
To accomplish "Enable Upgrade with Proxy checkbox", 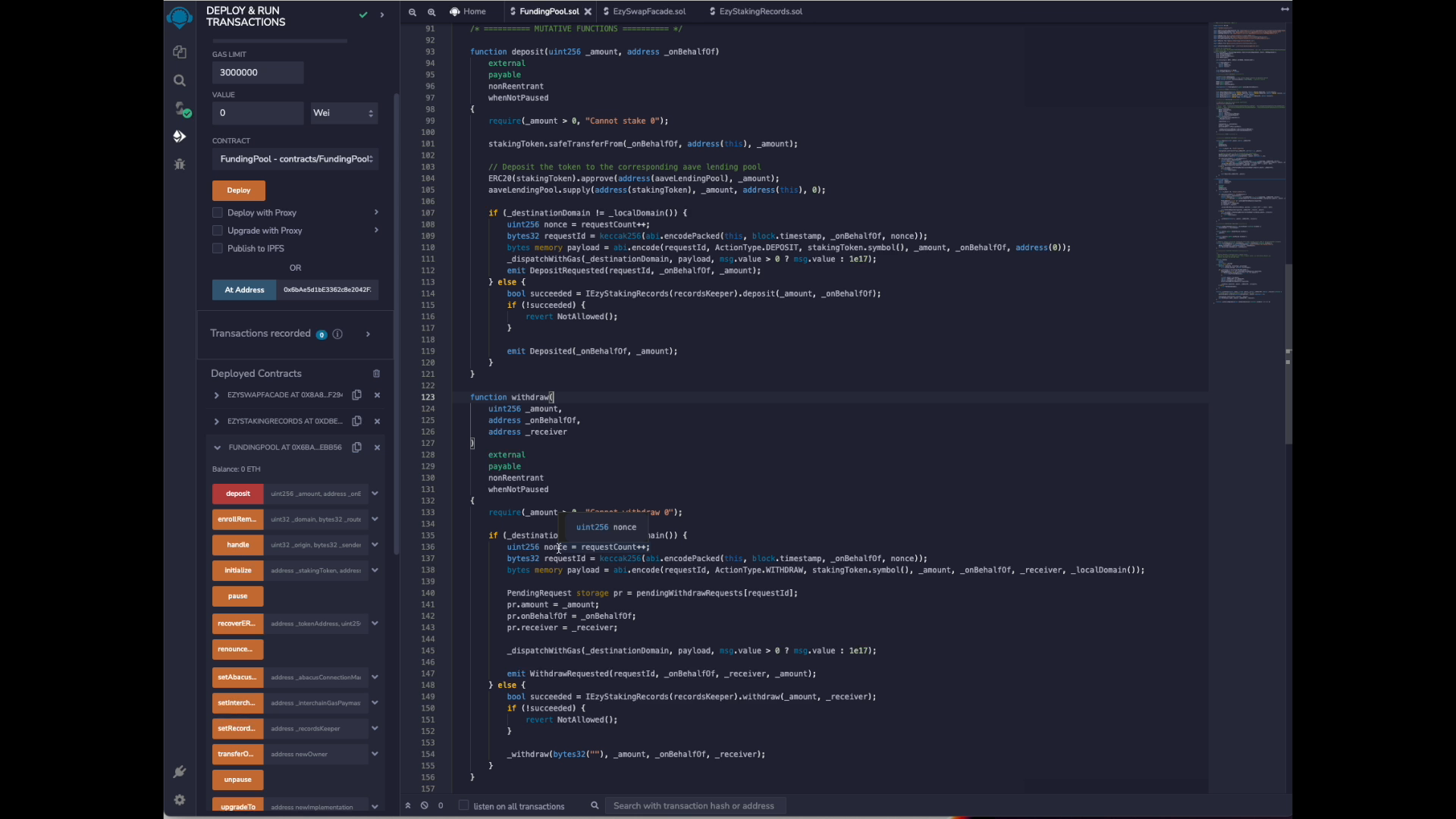I will coord(218,231).
